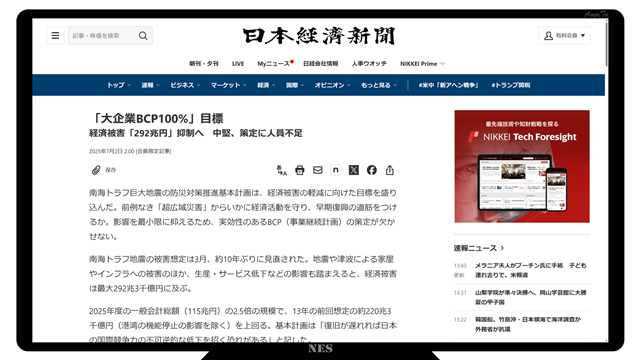Share the article on X icon

point(353,170)
